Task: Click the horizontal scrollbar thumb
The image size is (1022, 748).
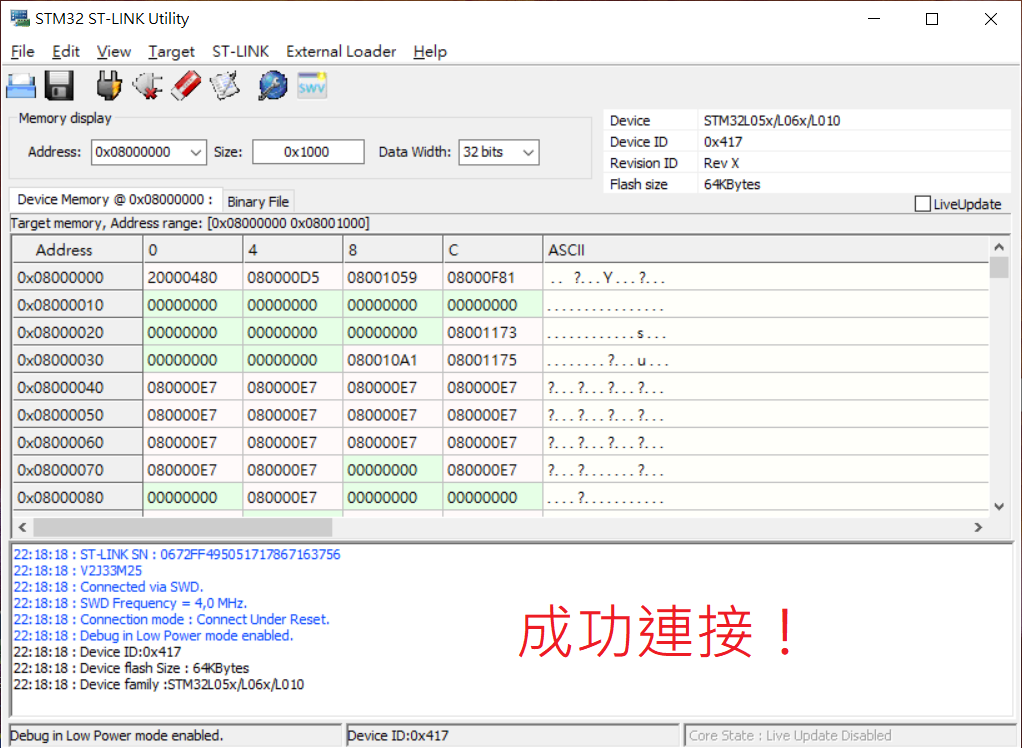Action: pos(182,527)
